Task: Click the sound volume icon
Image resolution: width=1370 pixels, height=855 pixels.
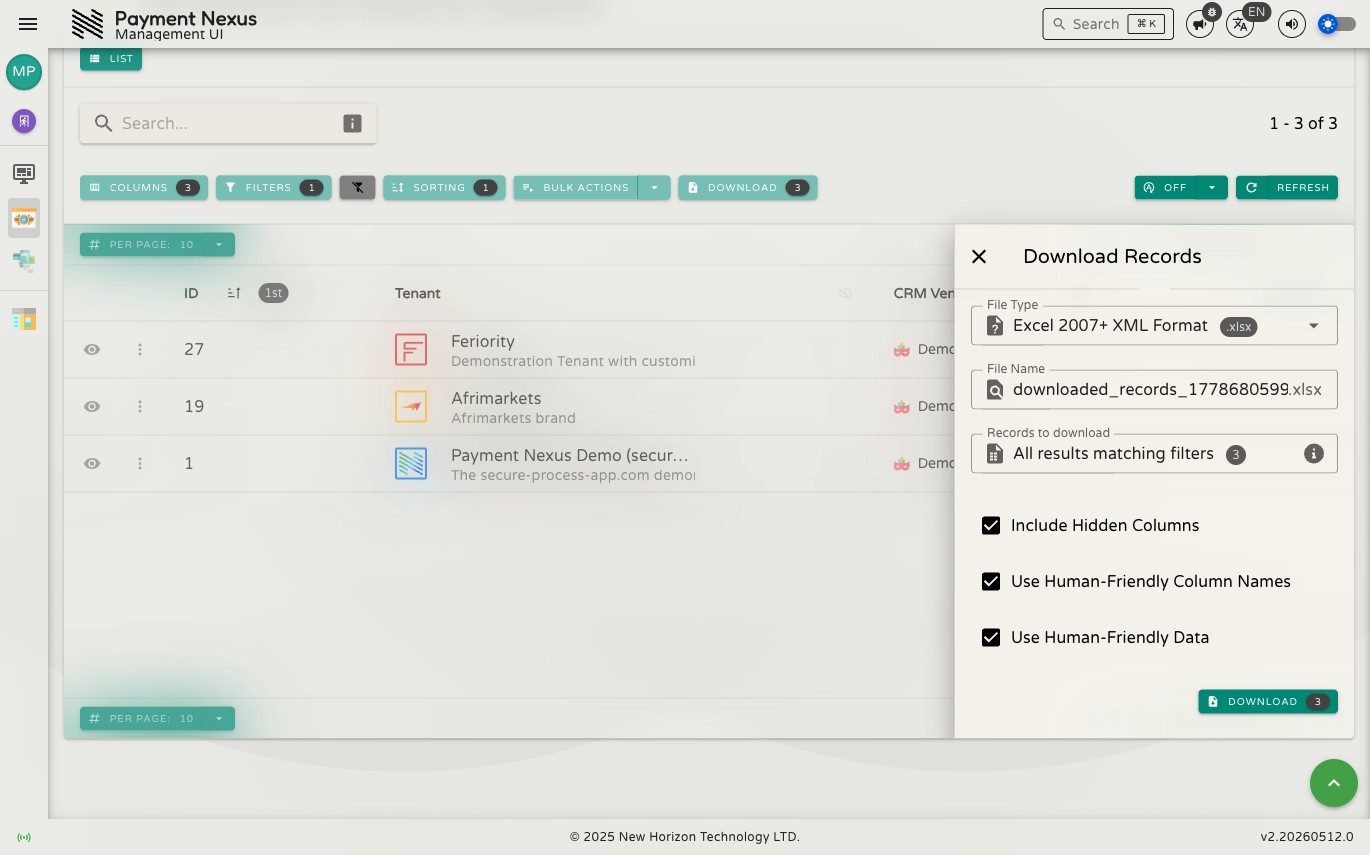Action: 1292,24
